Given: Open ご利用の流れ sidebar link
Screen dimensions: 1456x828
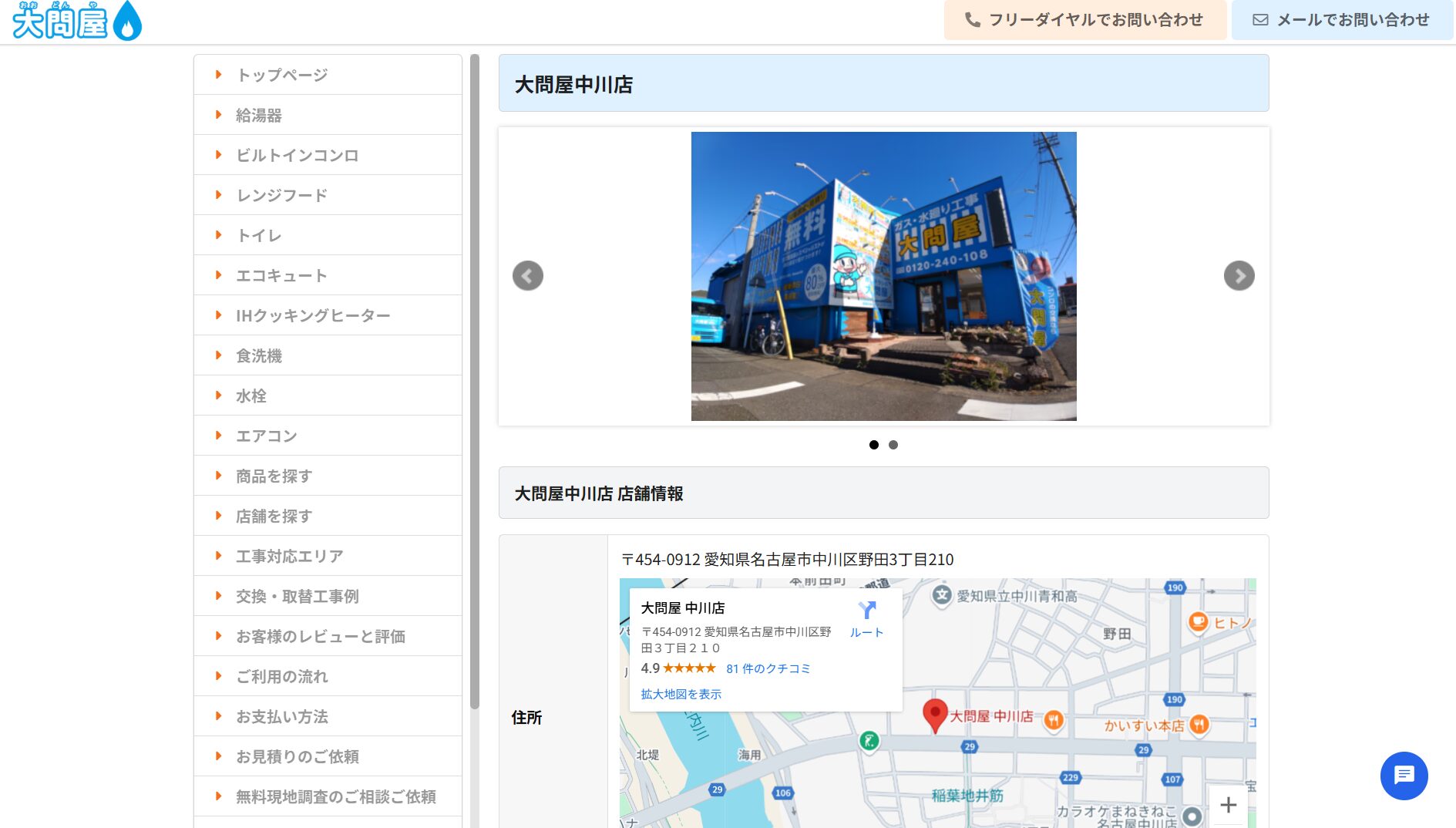Looking at the screenshot, I should tap(328, 676).
